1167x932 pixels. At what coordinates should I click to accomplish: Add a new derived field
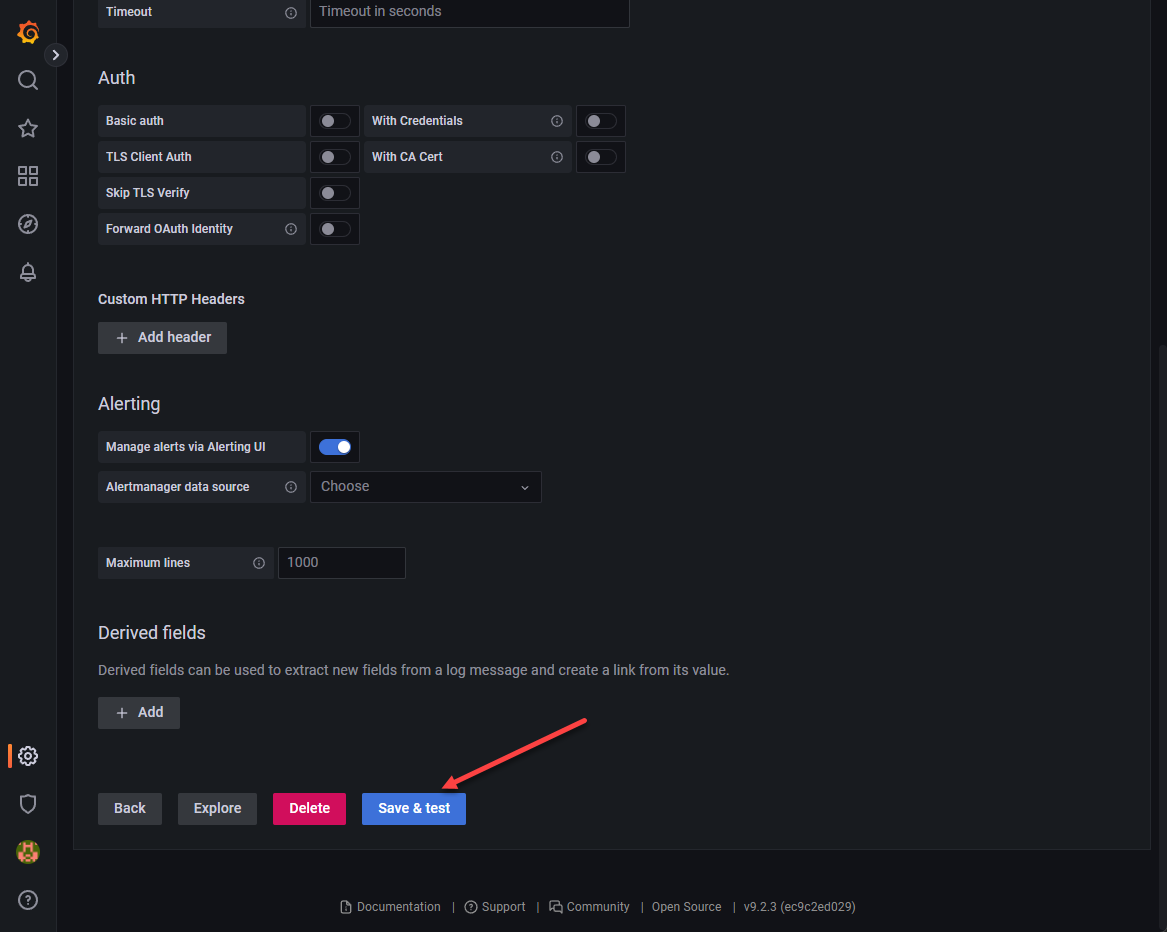(139, 713)
